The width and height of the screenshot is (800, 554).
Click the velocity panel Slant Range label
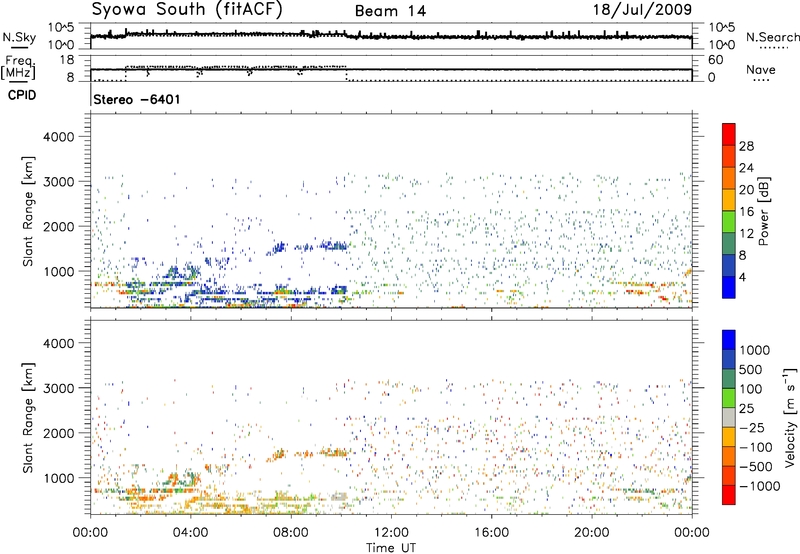tap(28, 418)
